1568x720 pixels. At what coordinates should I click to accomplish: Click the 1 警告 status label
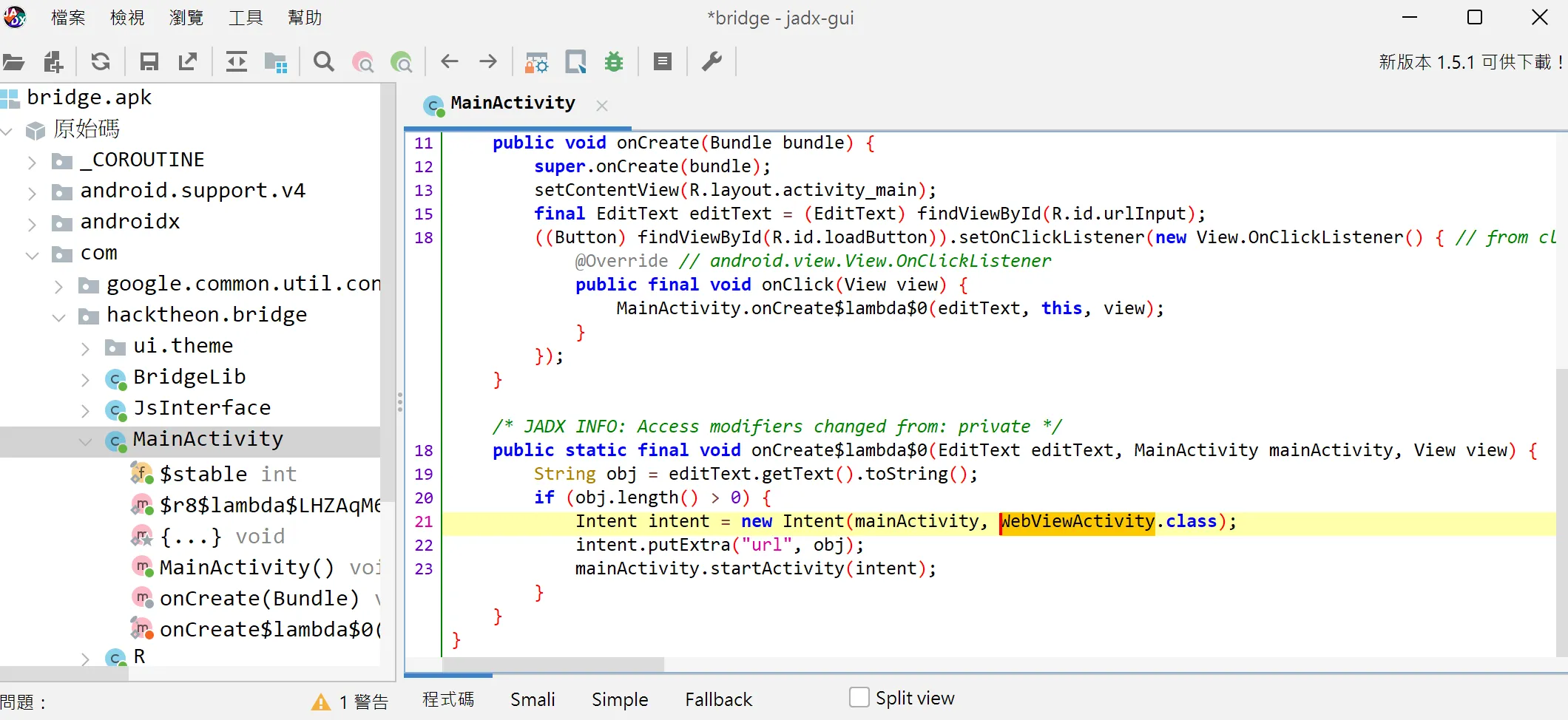pos(364,702)
